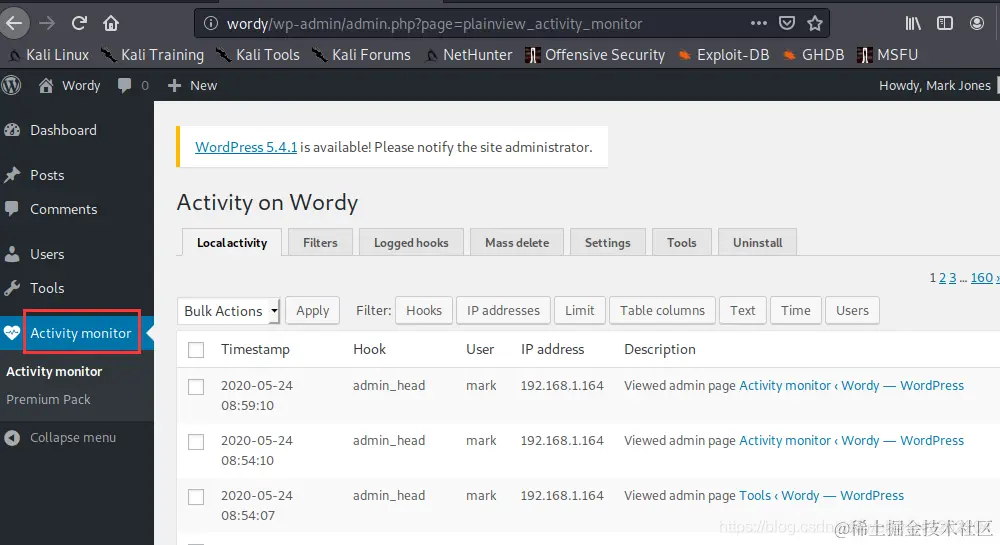Viewport: 1000px width, 545px height.
Task: Go to pagination page 3
Action: (953, 278)
